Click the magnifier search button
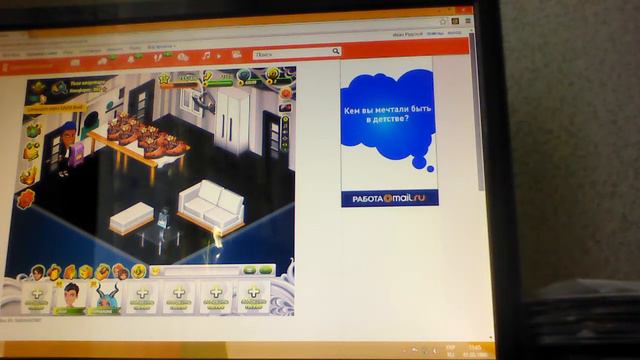Screen dimensions: 640x360 click(336, 51)
